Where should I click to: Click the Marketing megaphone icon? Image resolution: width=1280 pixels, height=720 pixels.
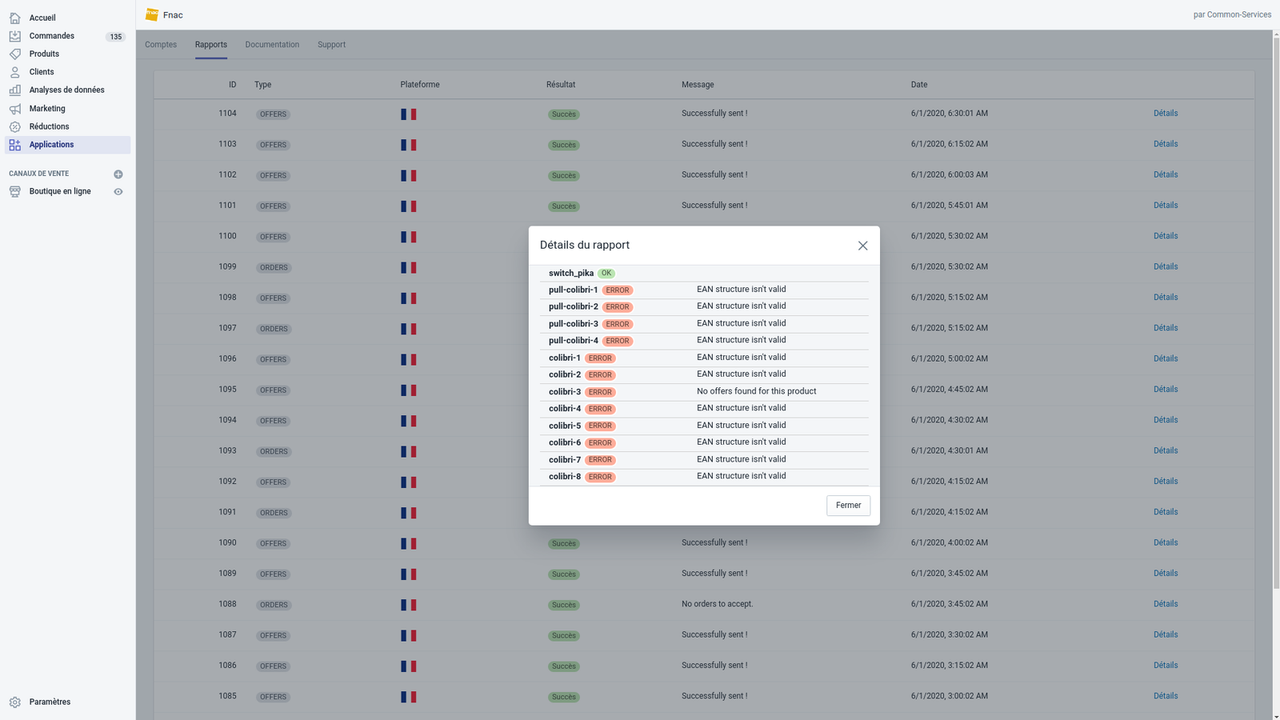15,108
